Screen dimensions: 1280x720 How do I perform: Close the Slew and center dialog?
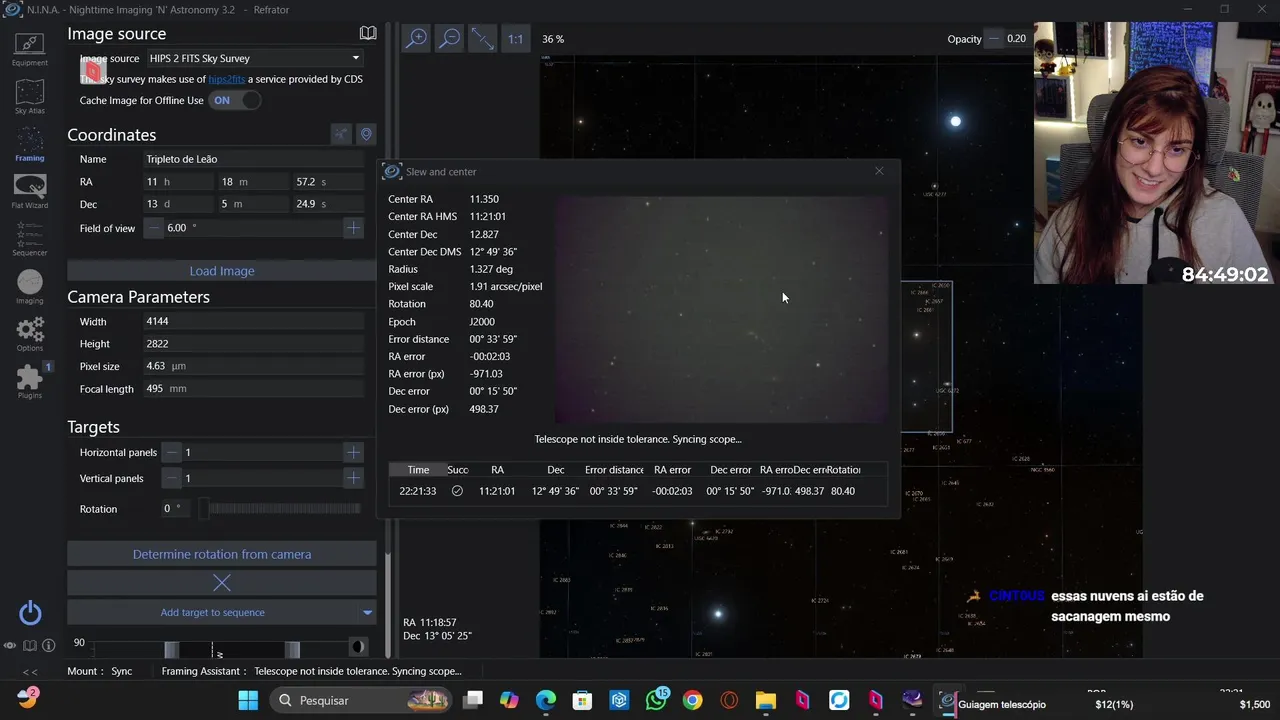(879, 171)
